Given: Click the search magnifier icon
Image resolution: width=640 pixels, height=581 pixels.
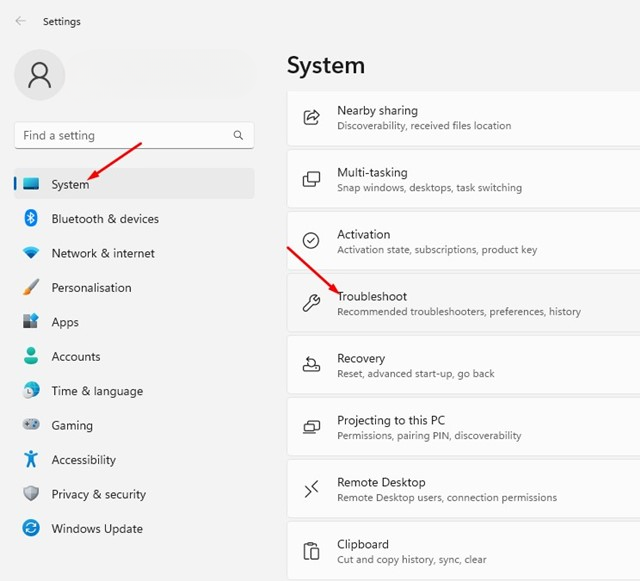Looking at the screenshot, I should [238, 135].
